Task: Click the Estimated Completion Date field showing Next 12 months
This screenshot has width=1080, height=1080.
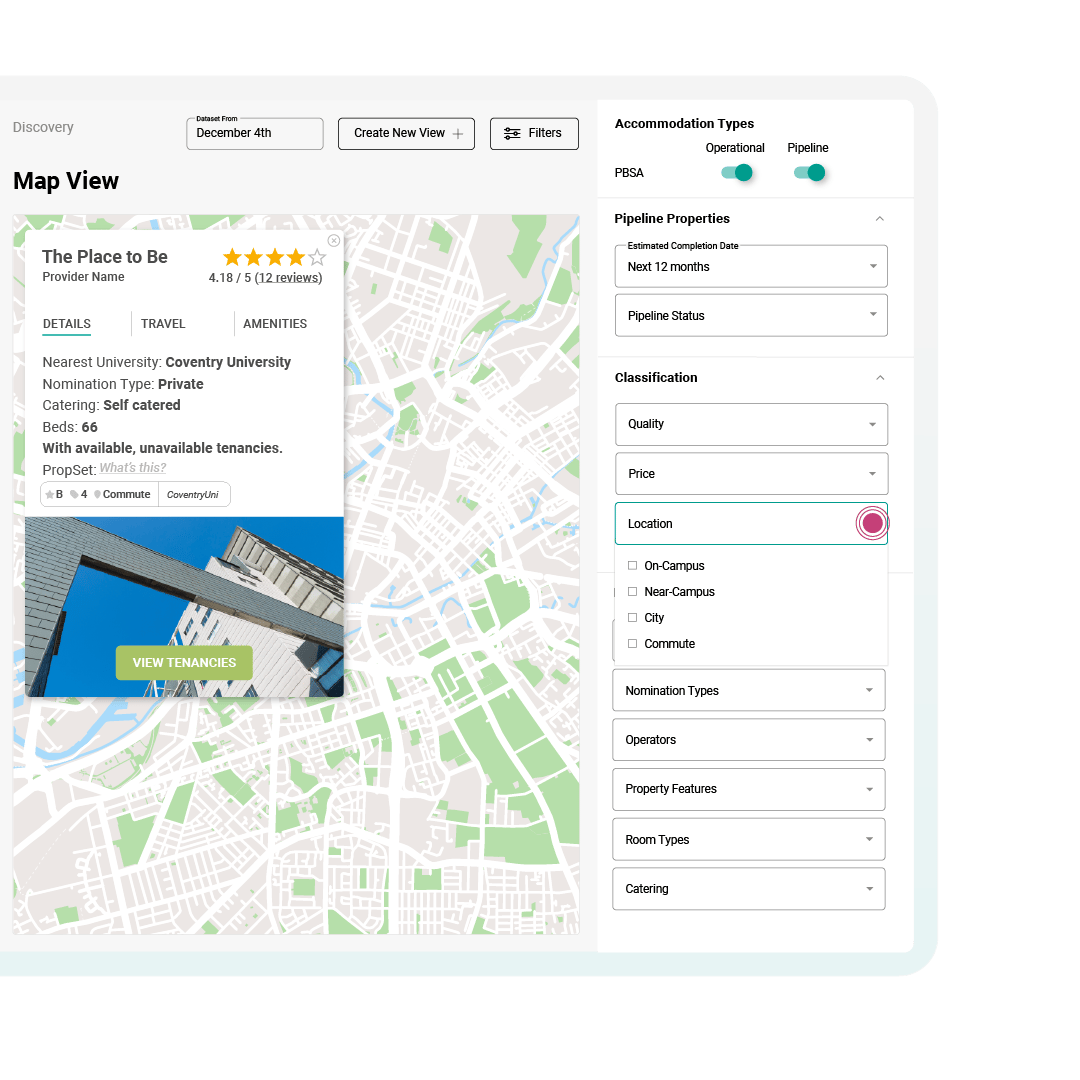Action: [751, 266]
